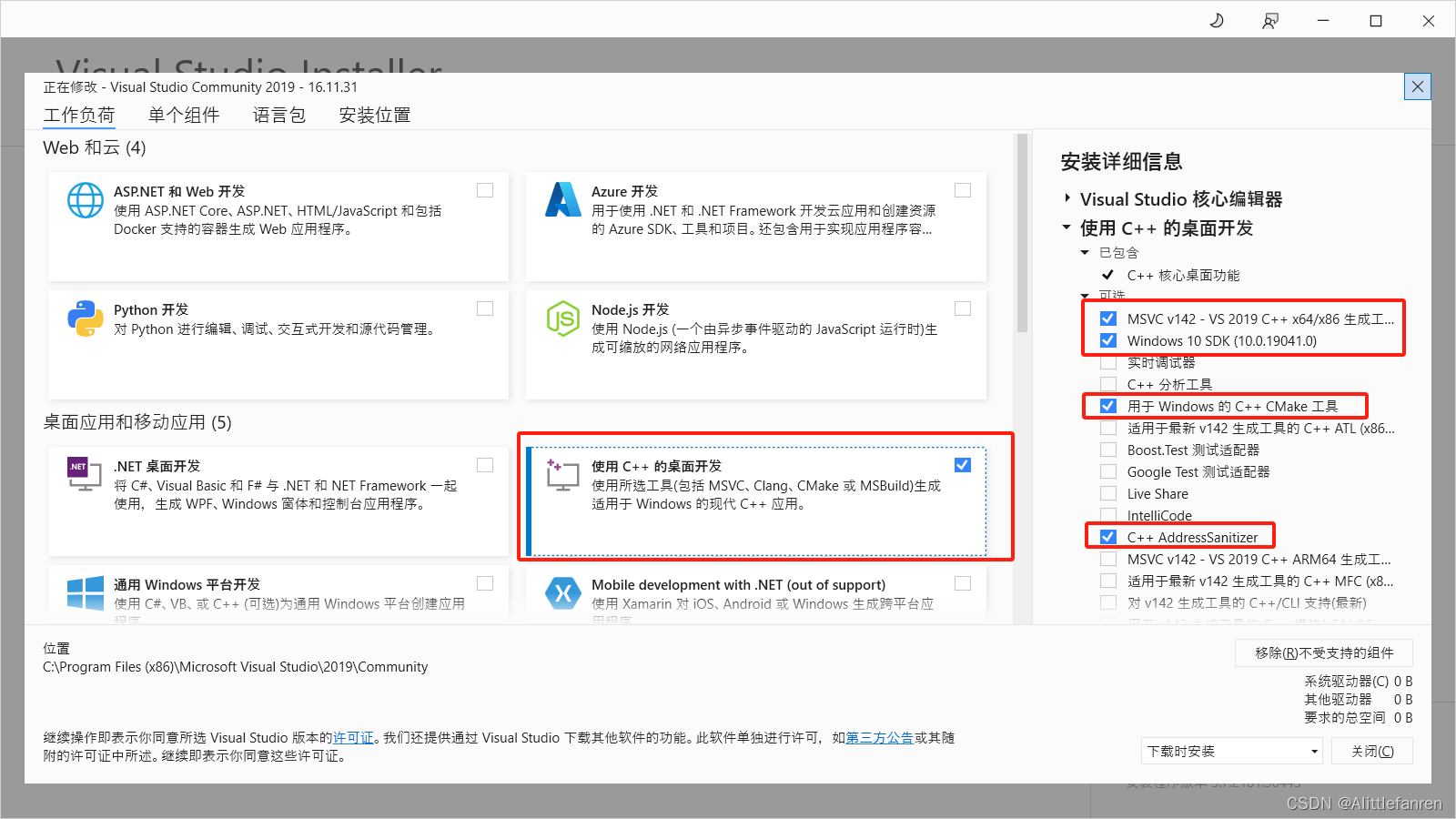The height and width of the screenshot is (819, 1456).
Task: Switch to the 安装位置 tab
Action: tap(375, 115)
